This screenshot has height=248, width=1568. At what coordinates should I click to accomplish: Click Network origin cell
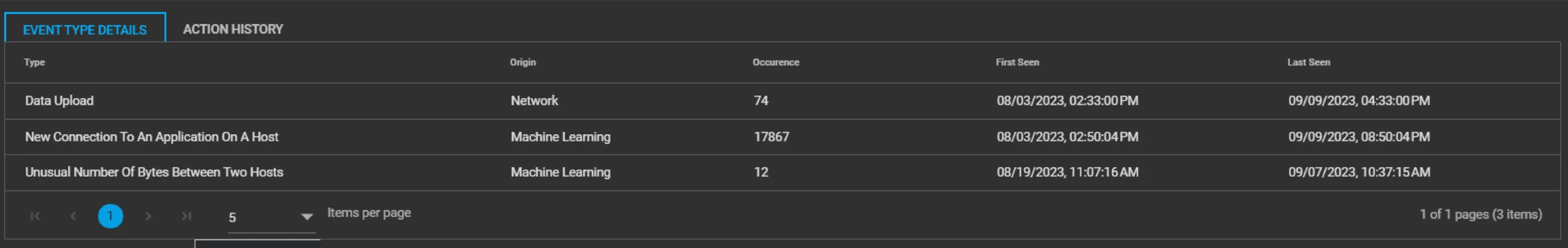click(x=534, y=101)
